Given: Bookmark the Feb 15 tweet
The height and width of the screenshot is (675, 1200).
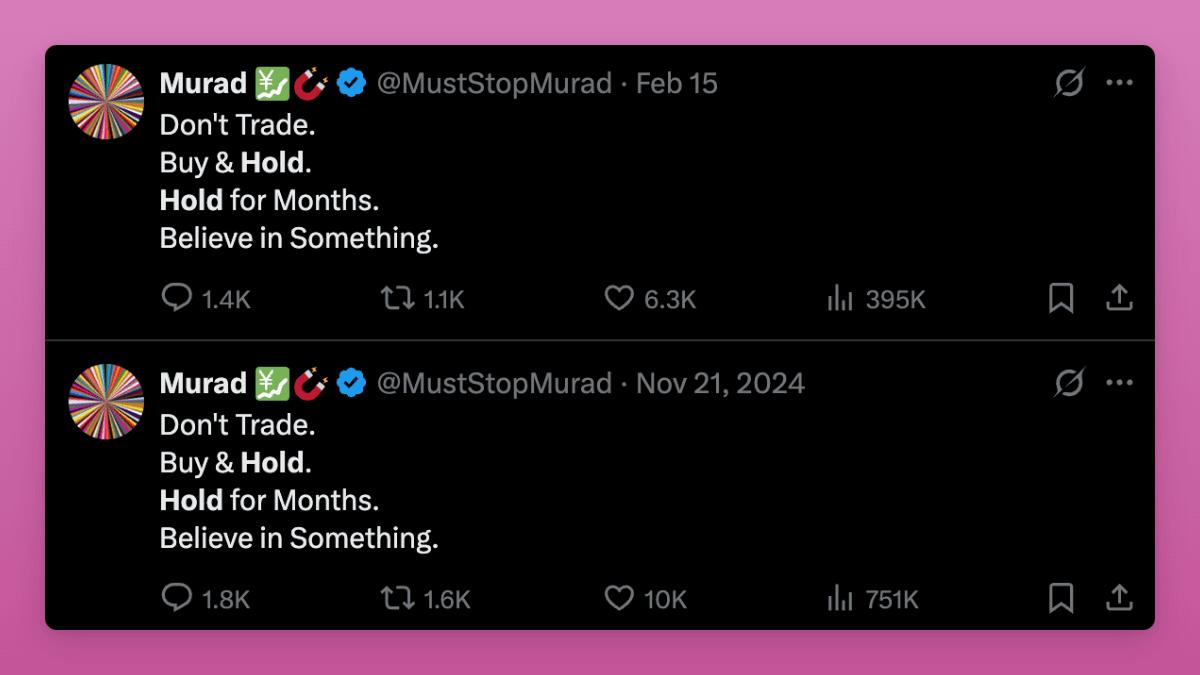Looking at the screenshot, I should (1061, 298).
